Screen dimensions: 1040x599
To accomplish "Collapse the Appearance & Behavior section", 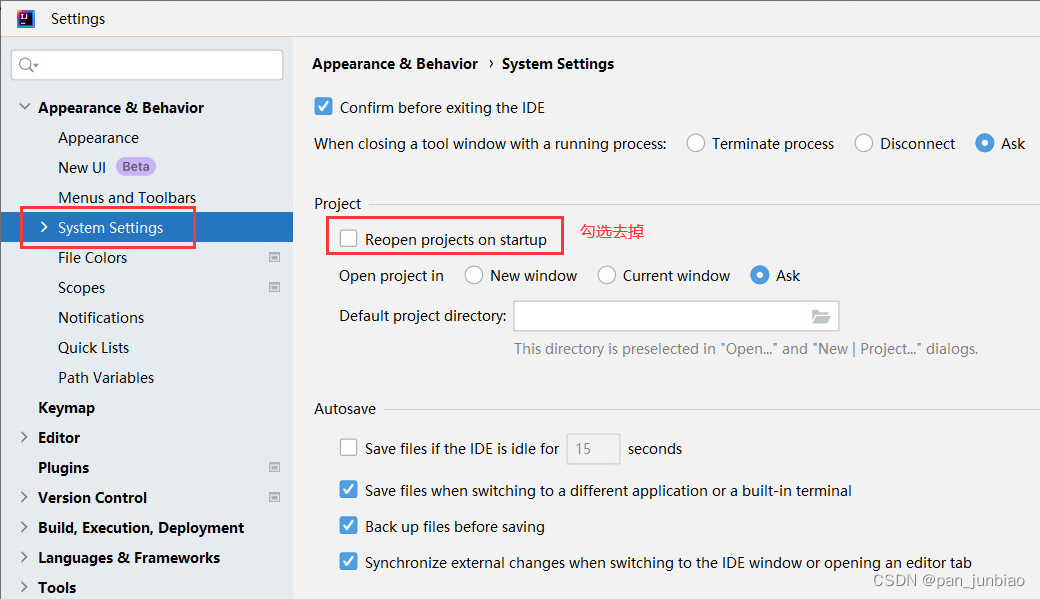I will 25,107.
